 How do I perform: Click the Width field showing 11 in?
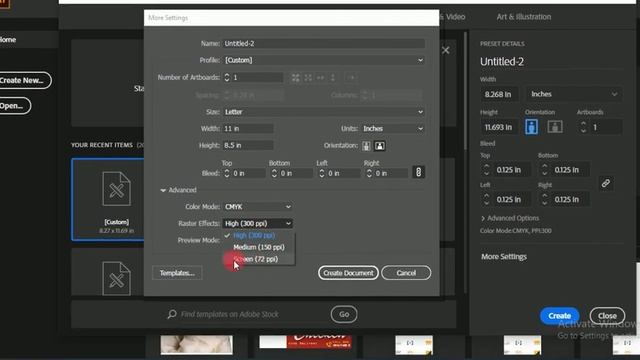click(248, 129)
